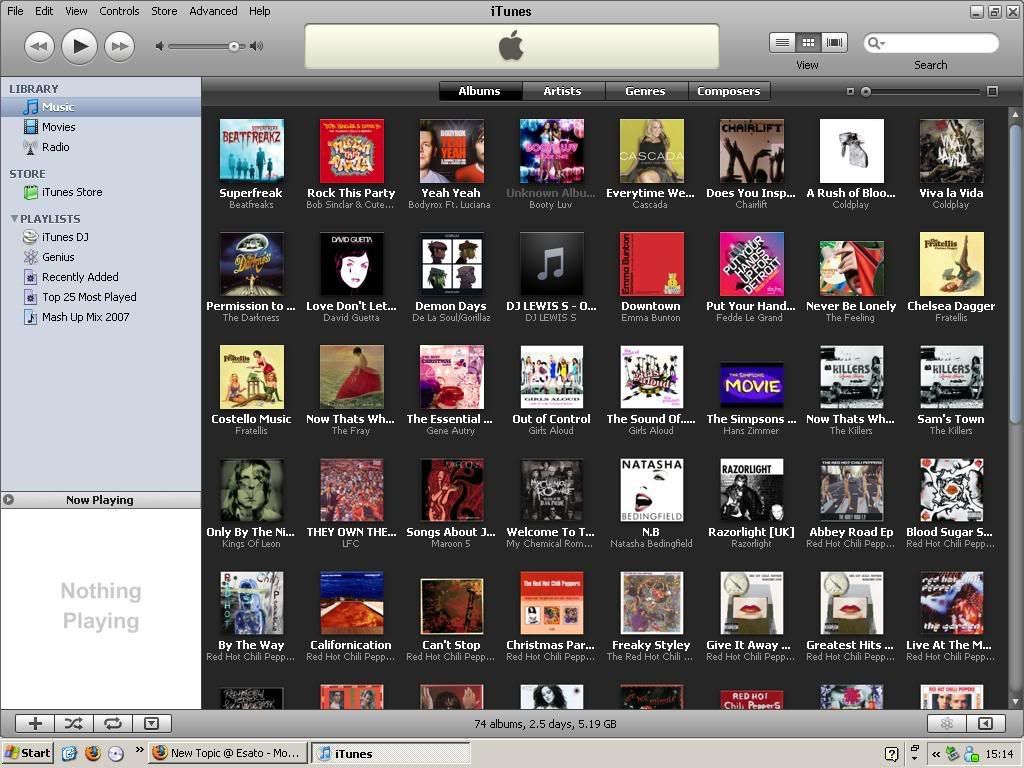1024x768 pixels.
Task: Launch Firefox from quick launch
Action: (x=93, y=753)
